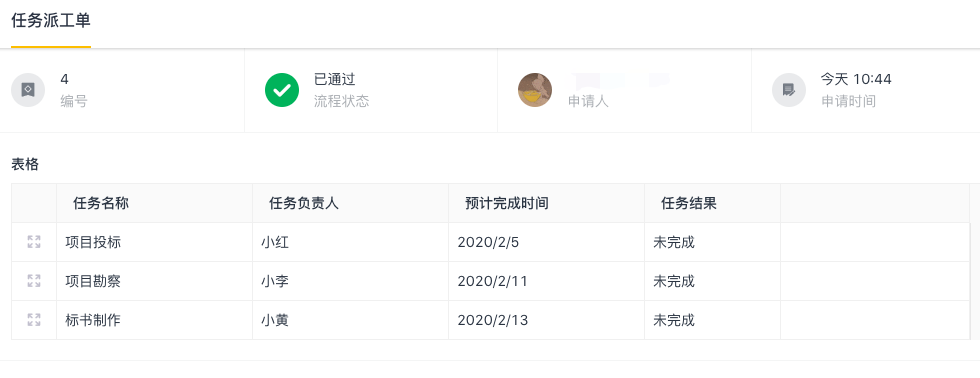Click the 申请时间 edit icon
Screen dimensions: 980x378
coord(789,90)
